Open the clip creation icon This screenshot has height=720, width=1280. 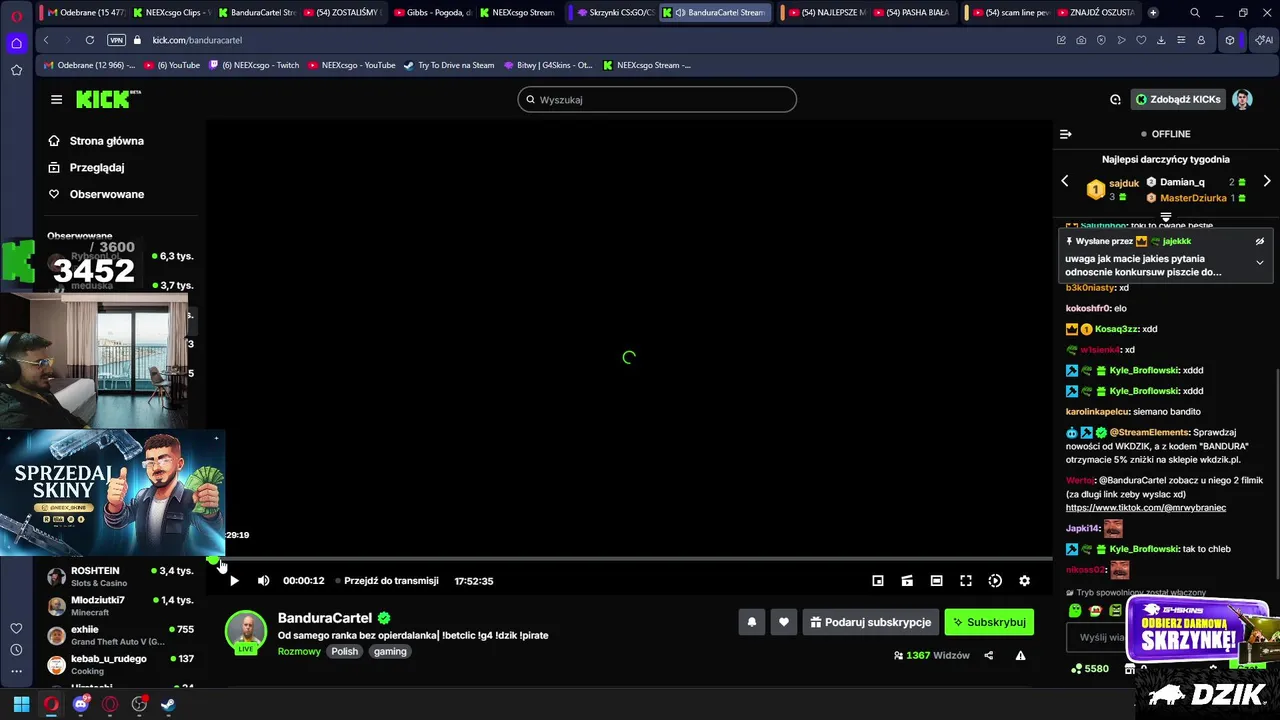point(907,581)
